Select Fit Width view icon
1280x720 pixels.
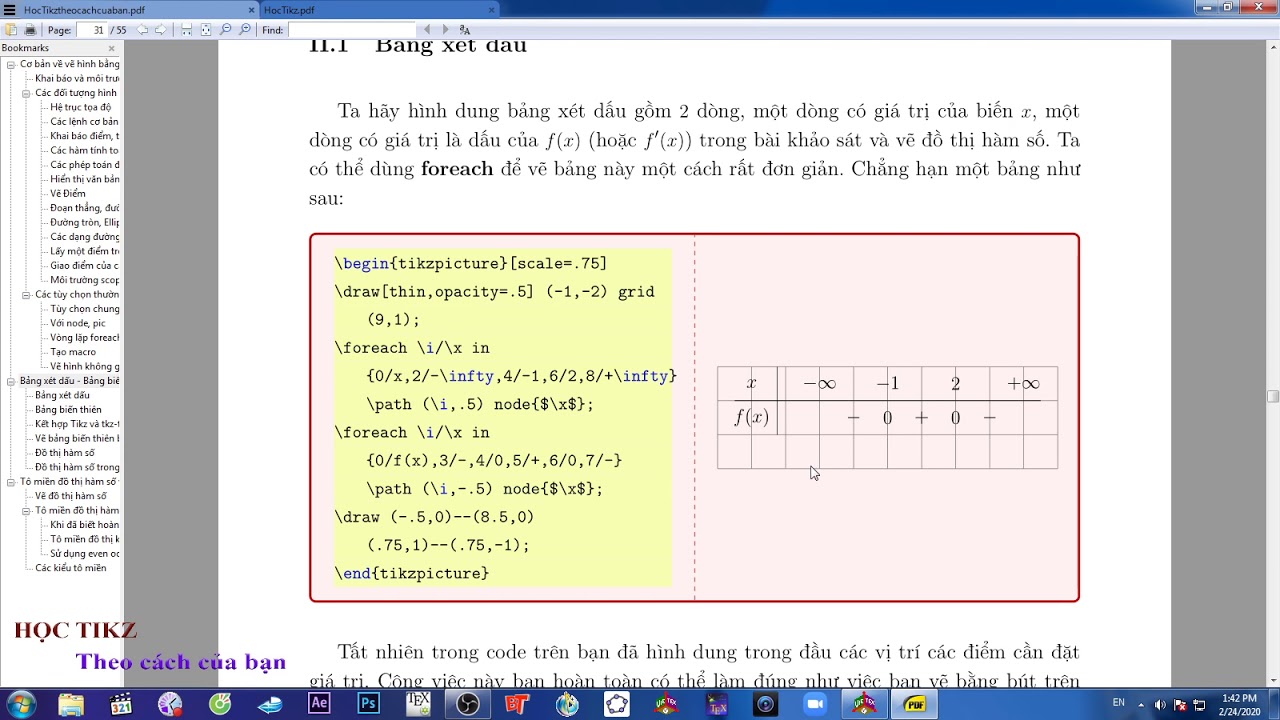click(187, 30)
